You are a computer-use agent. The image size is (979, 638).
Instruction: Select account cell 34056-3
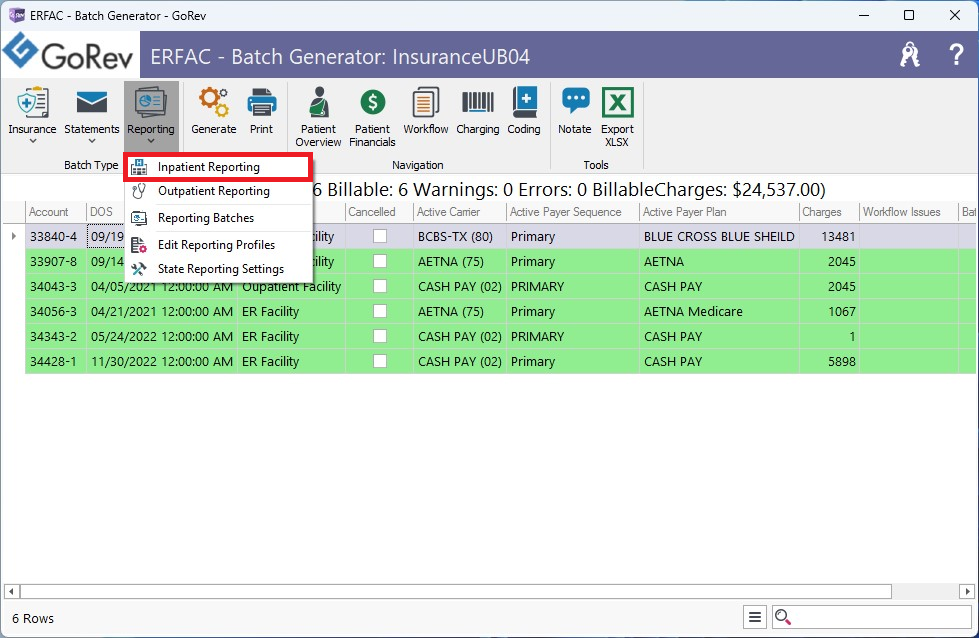56,312
